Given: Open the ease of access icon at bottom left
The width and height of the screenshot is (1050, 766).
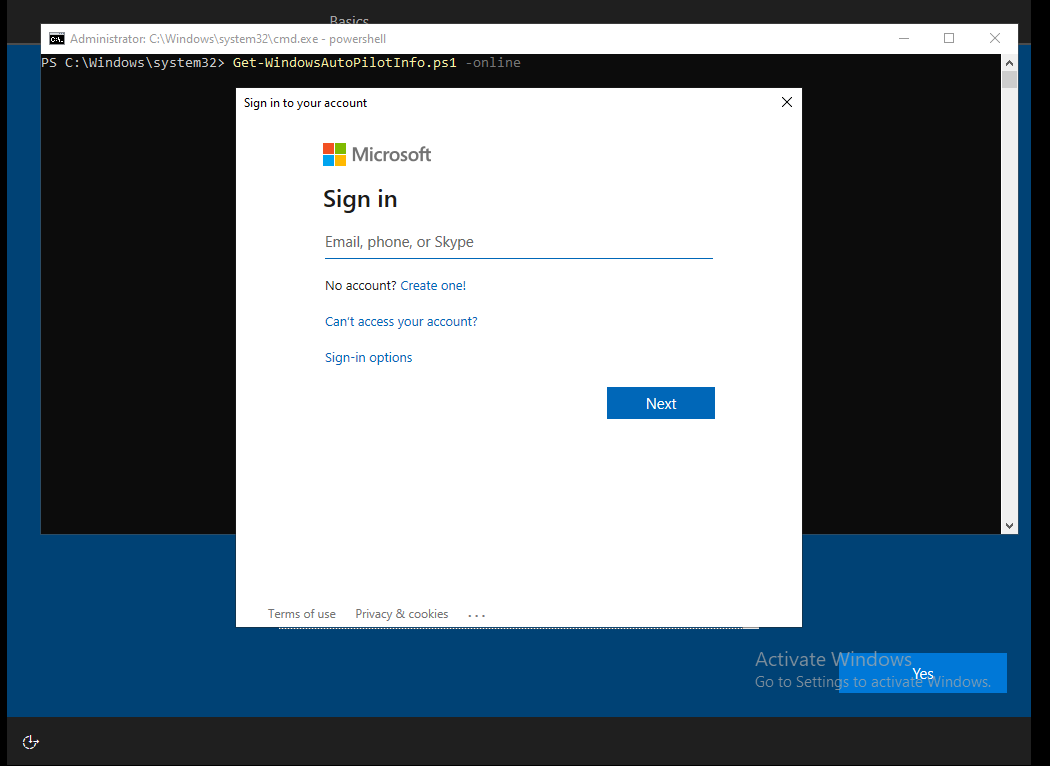Looking at the screenshot, I should [x=31, y=742].
